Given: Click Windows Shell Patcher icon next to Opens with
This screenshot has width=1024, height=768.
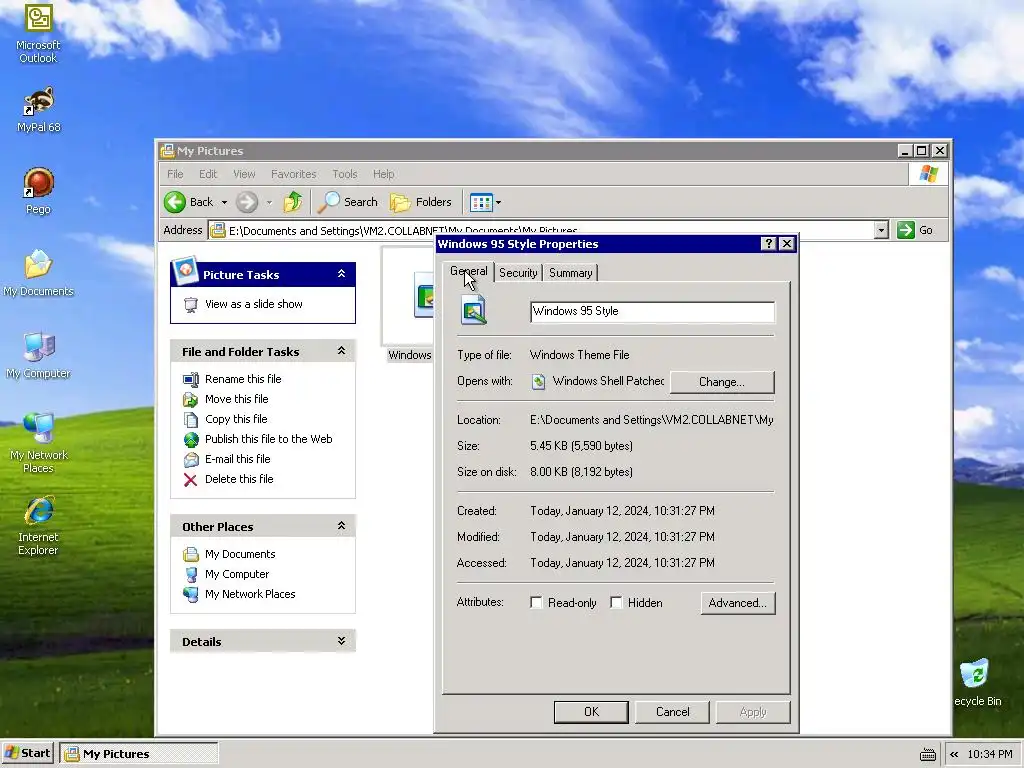Looking at the screenshot, I should [x=538, y=381].
